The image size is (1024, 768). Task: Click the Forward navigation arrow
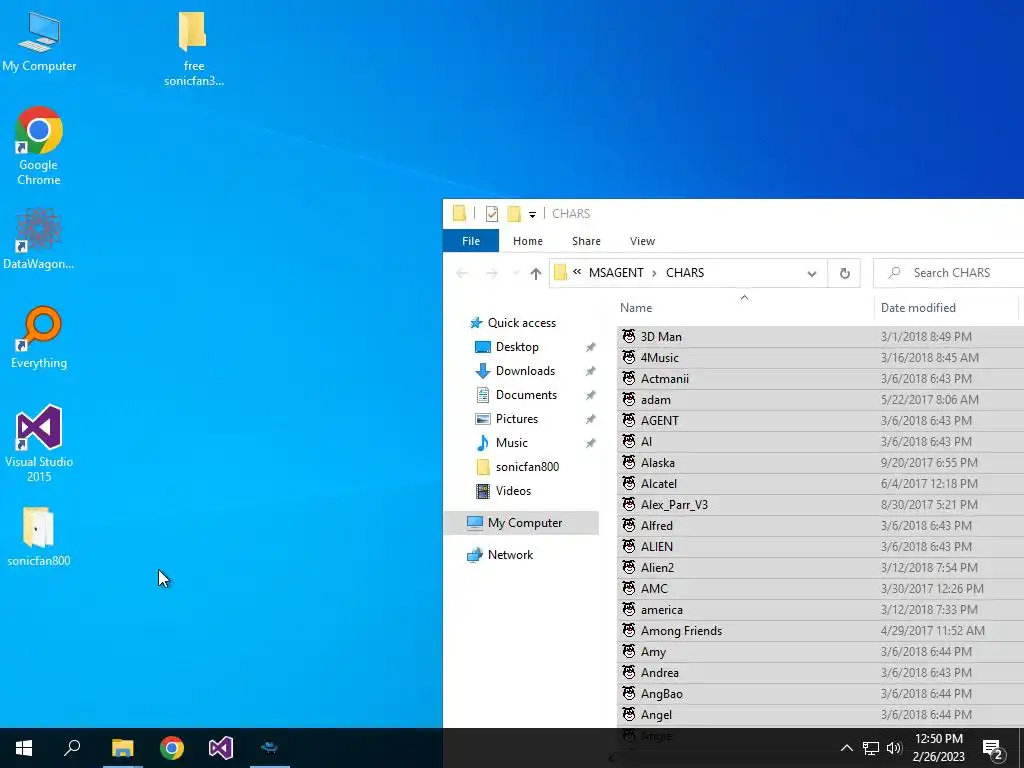(491, 273)
